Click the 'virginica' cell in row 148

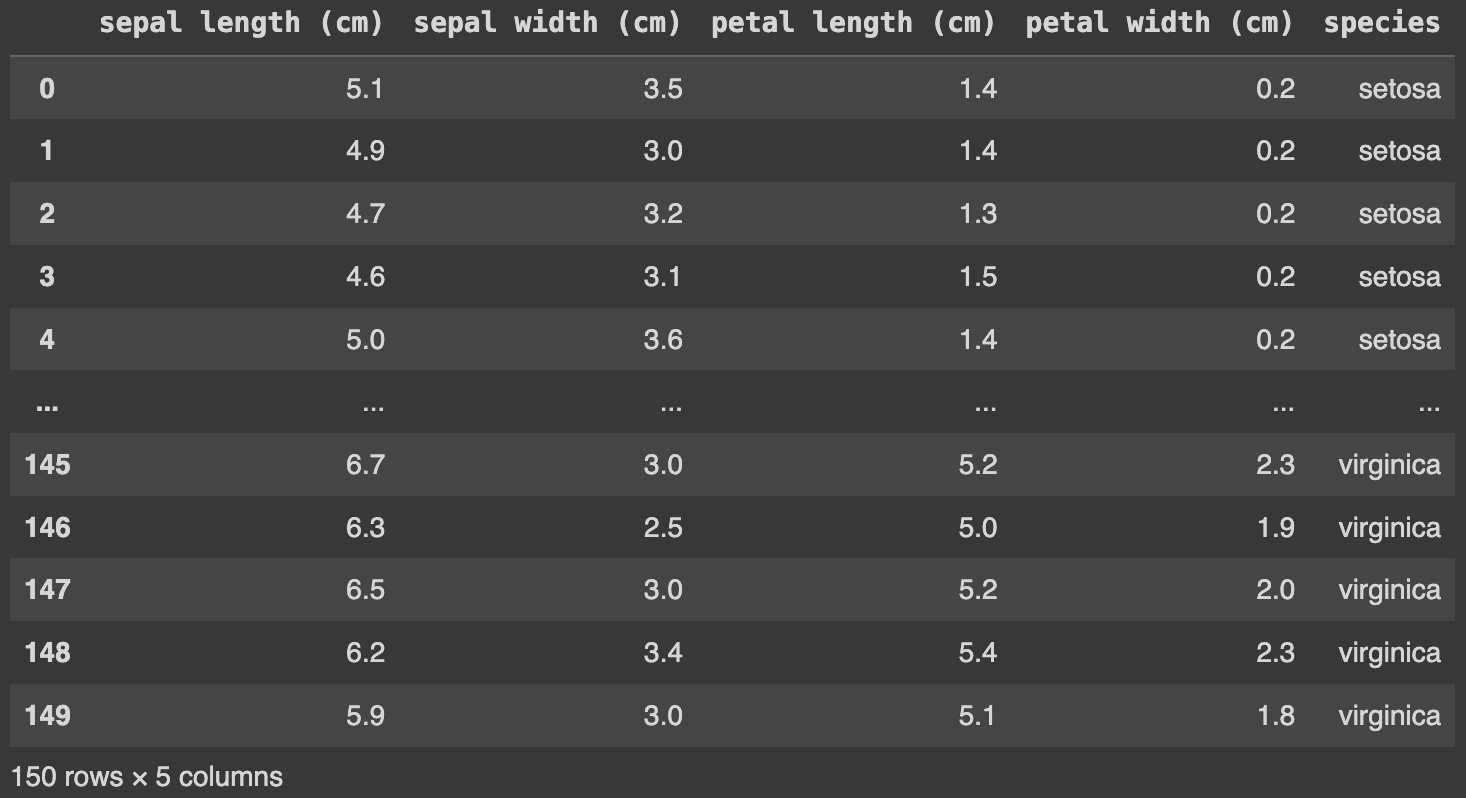tap(1389, 653)
